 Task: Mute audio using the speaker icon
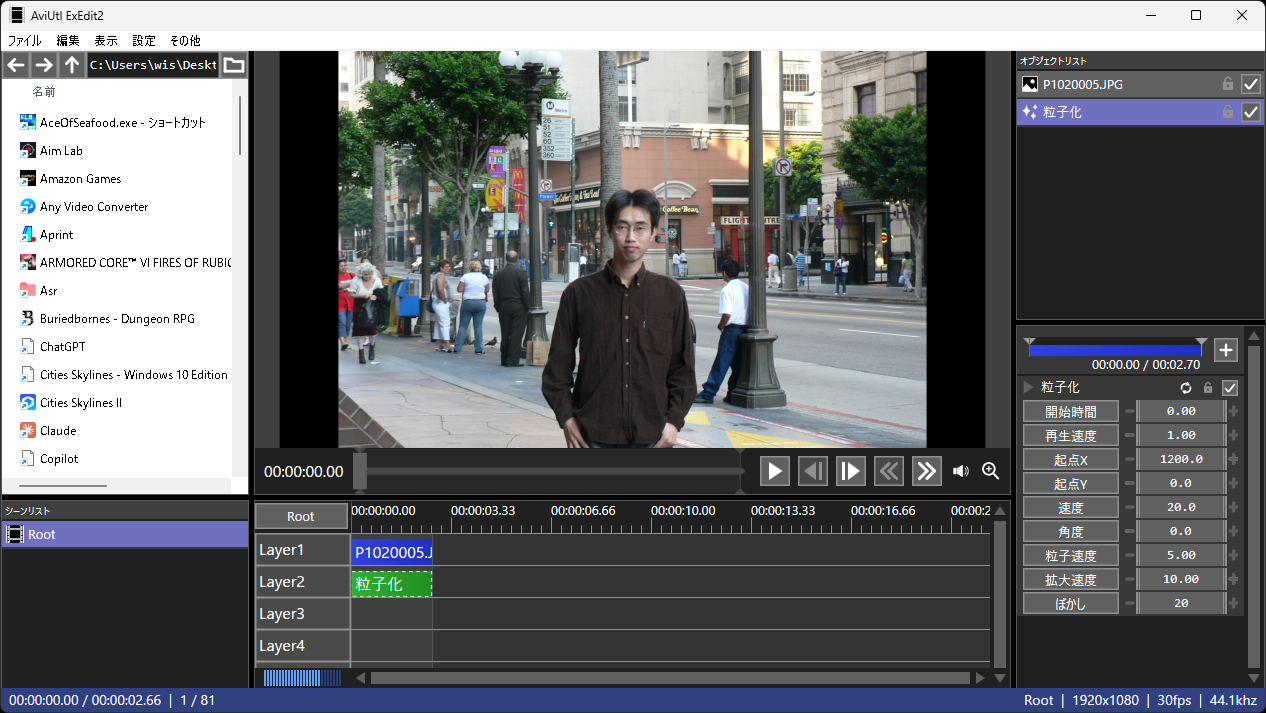pyautogui.click(x=960, y=471)
